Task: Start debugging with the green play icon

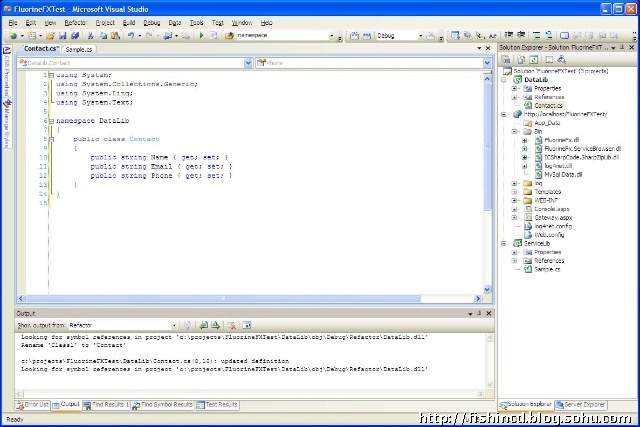Action: click(x=201, y=36)
